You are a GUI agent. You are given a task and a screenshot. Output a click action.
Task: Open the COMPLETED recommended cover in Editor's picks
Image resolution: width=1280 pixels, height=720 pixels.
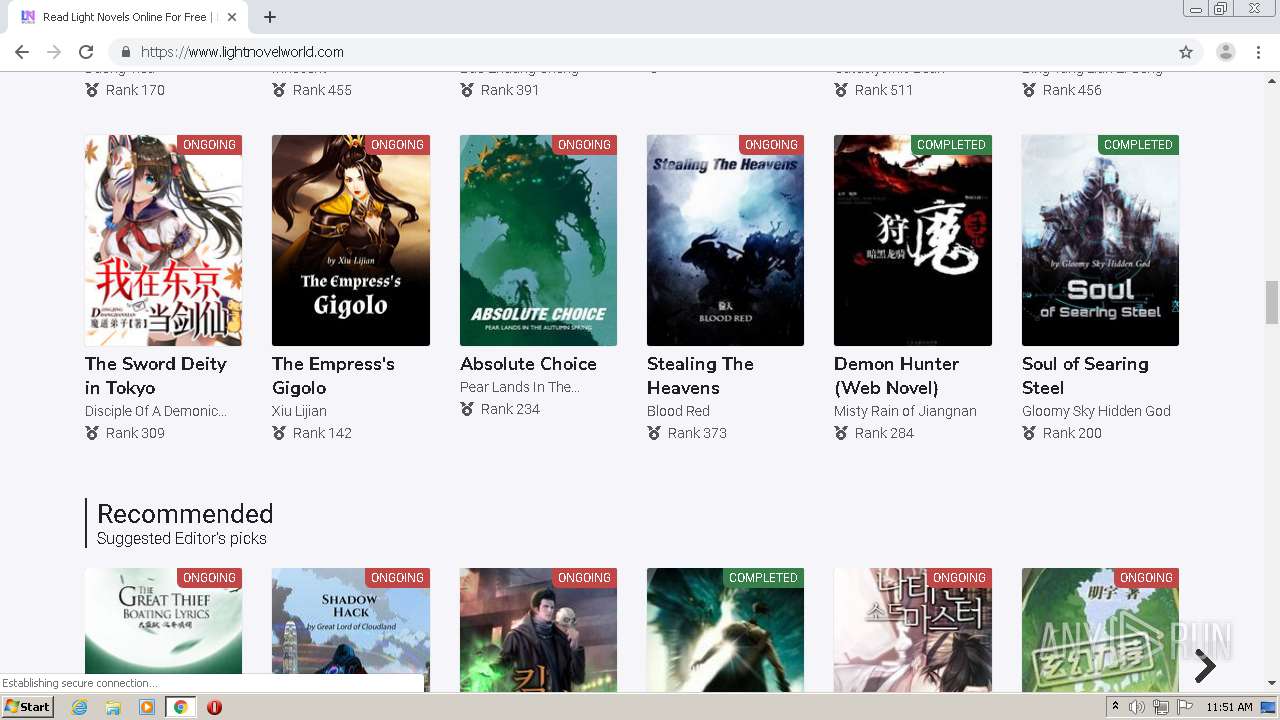click(x=725, y=630)
